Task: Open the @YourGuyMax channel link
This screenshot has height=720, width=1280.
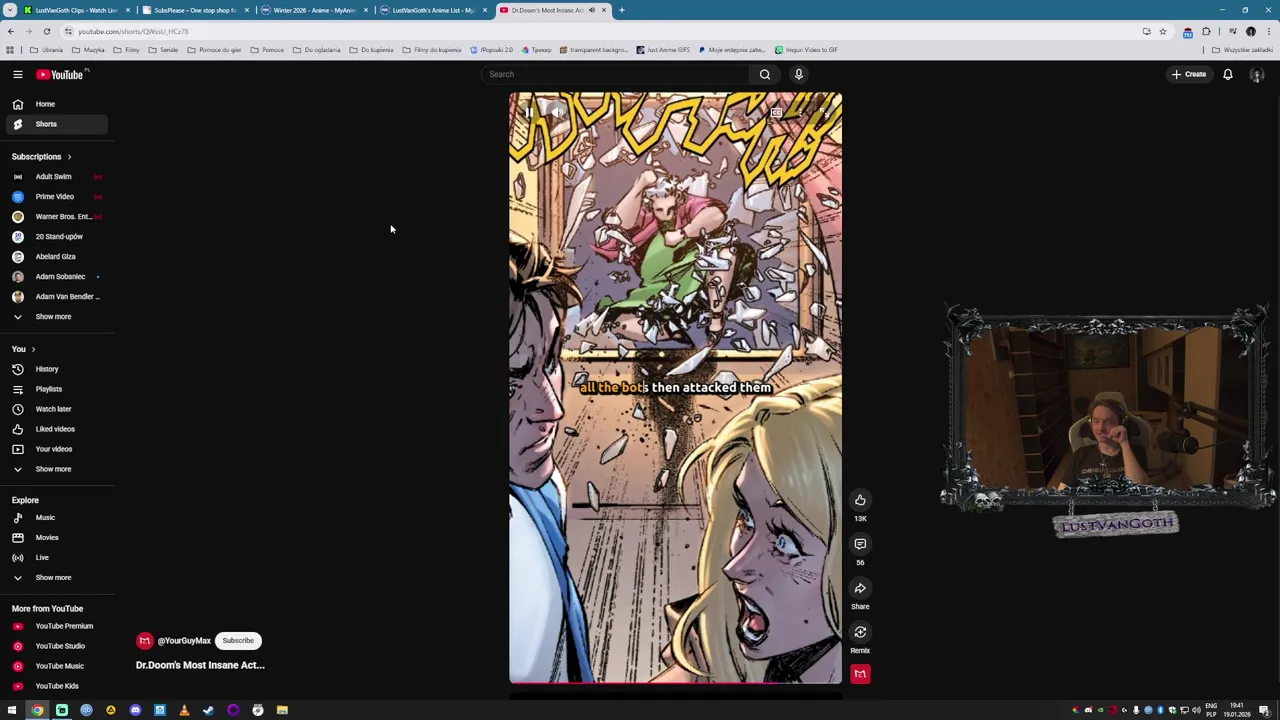Action: point(184,641)
